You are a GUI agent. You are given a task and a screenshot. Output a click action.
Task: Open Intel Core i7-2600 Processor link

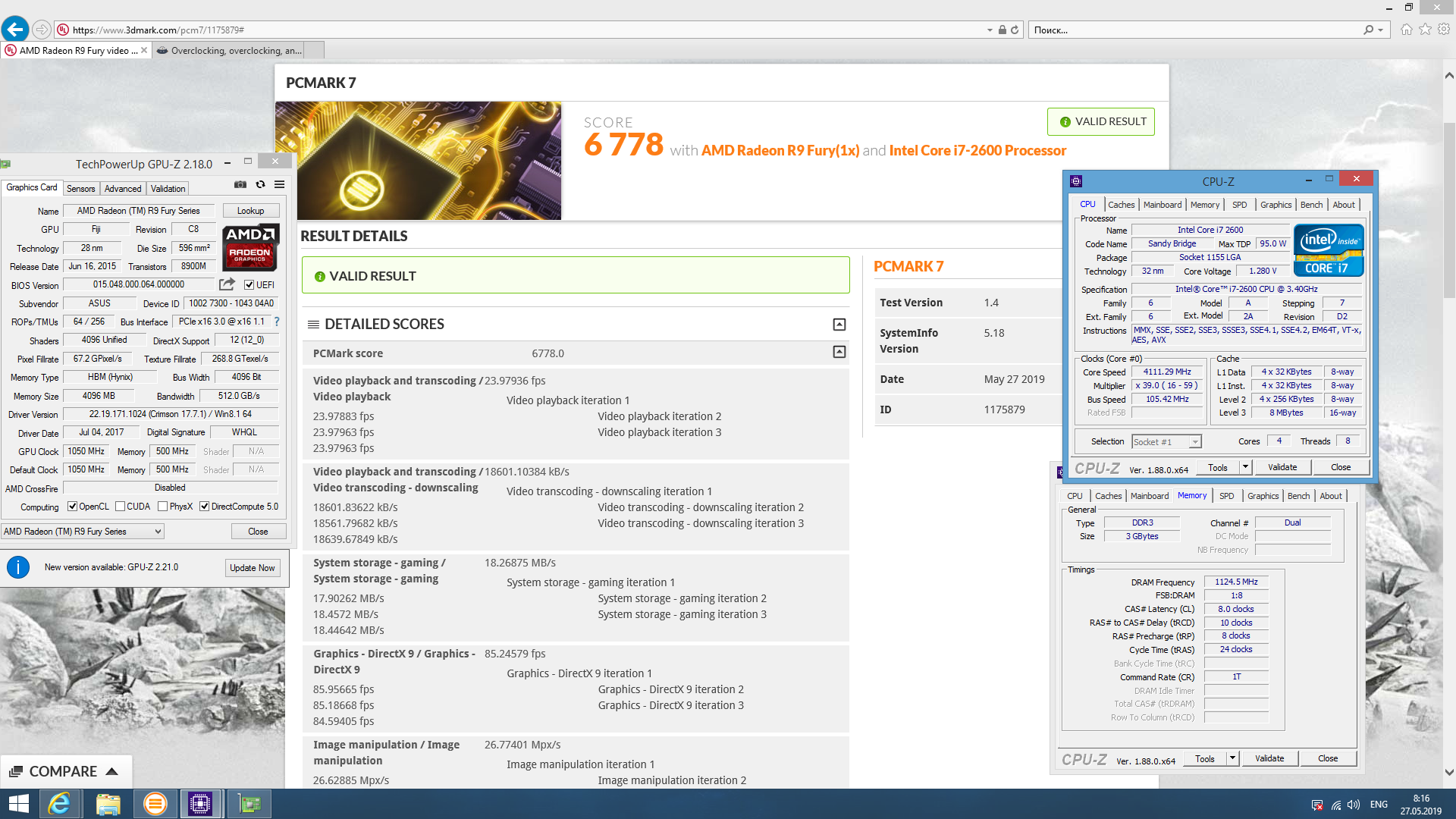[977, 150]
